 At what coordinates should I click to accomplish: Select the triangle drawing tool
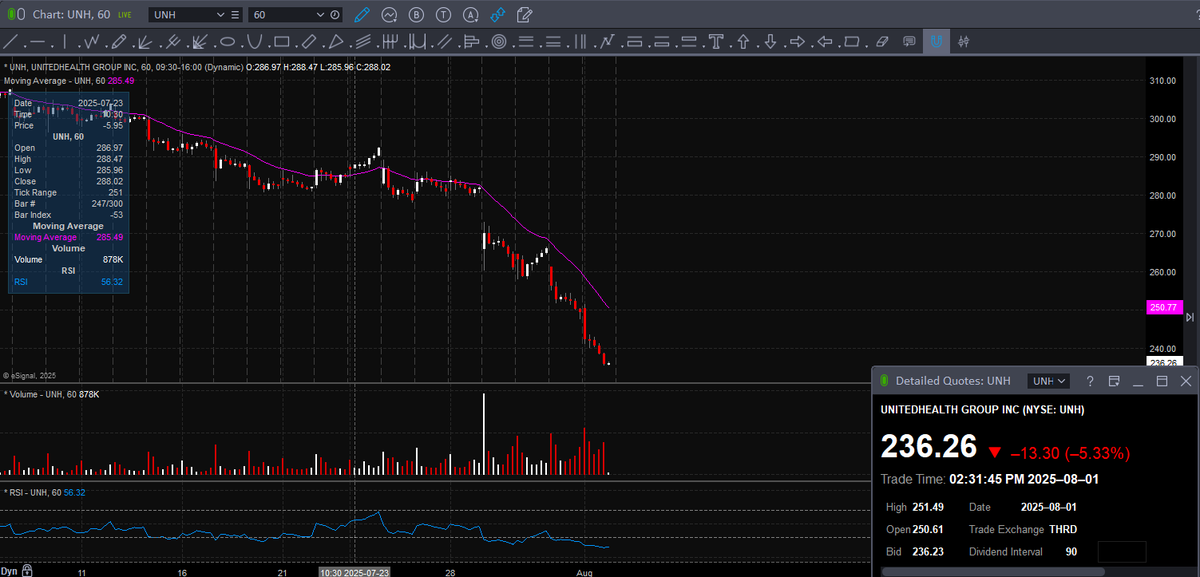337,42
